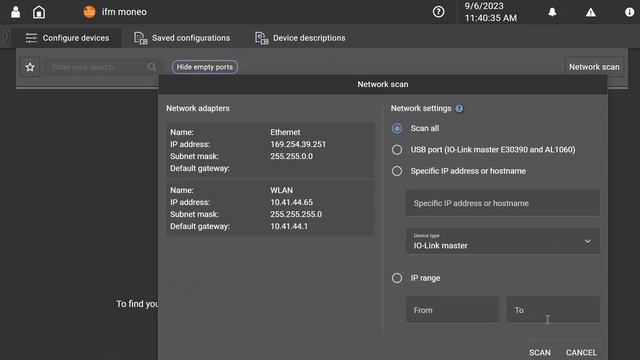Click the Ethernet IP 169.254.39.251
This screenshot has width=640, height=360.
298,144
